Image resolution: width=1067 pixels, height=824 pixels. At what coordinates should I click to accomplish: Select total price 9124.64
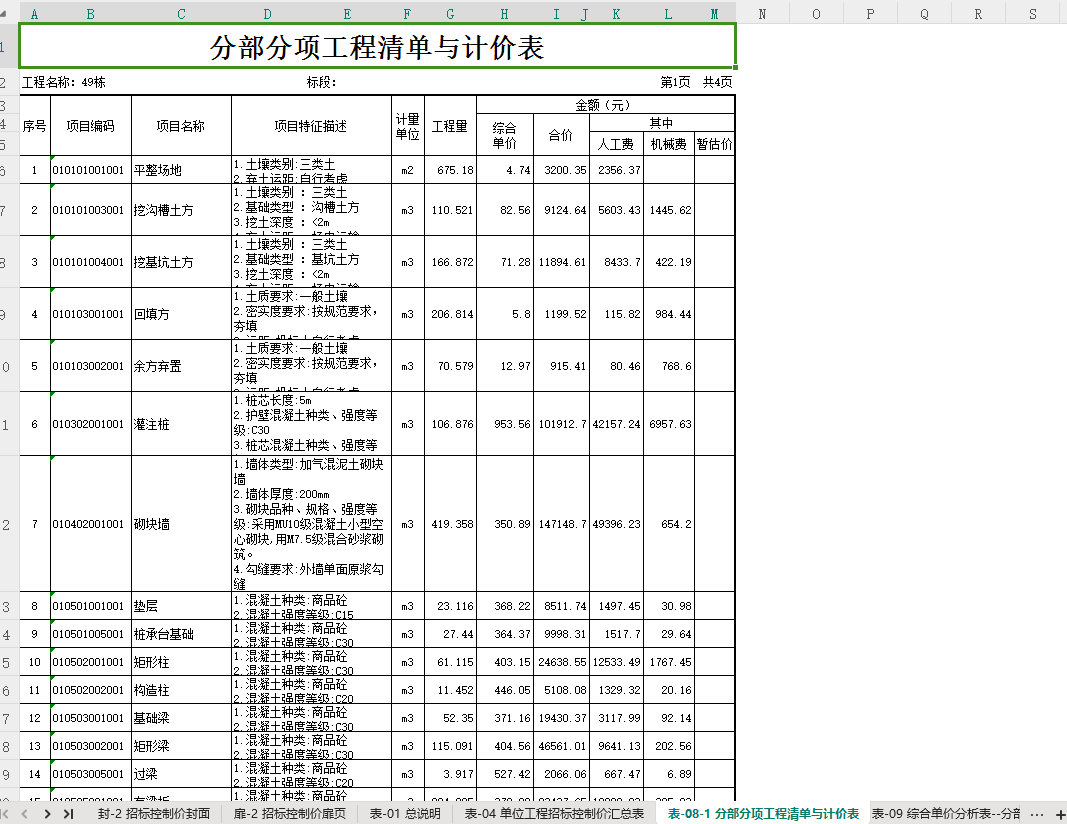coord(561,210)
